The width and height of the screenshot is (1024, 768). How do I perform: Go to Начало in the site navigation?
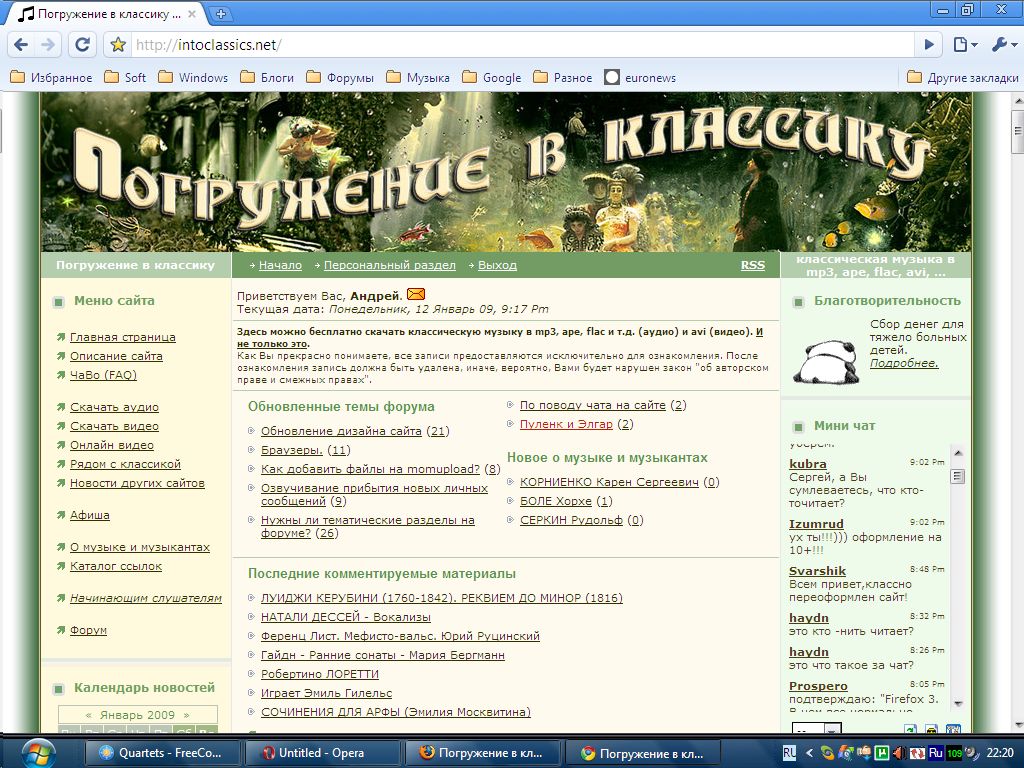click(x=280, y=265)
